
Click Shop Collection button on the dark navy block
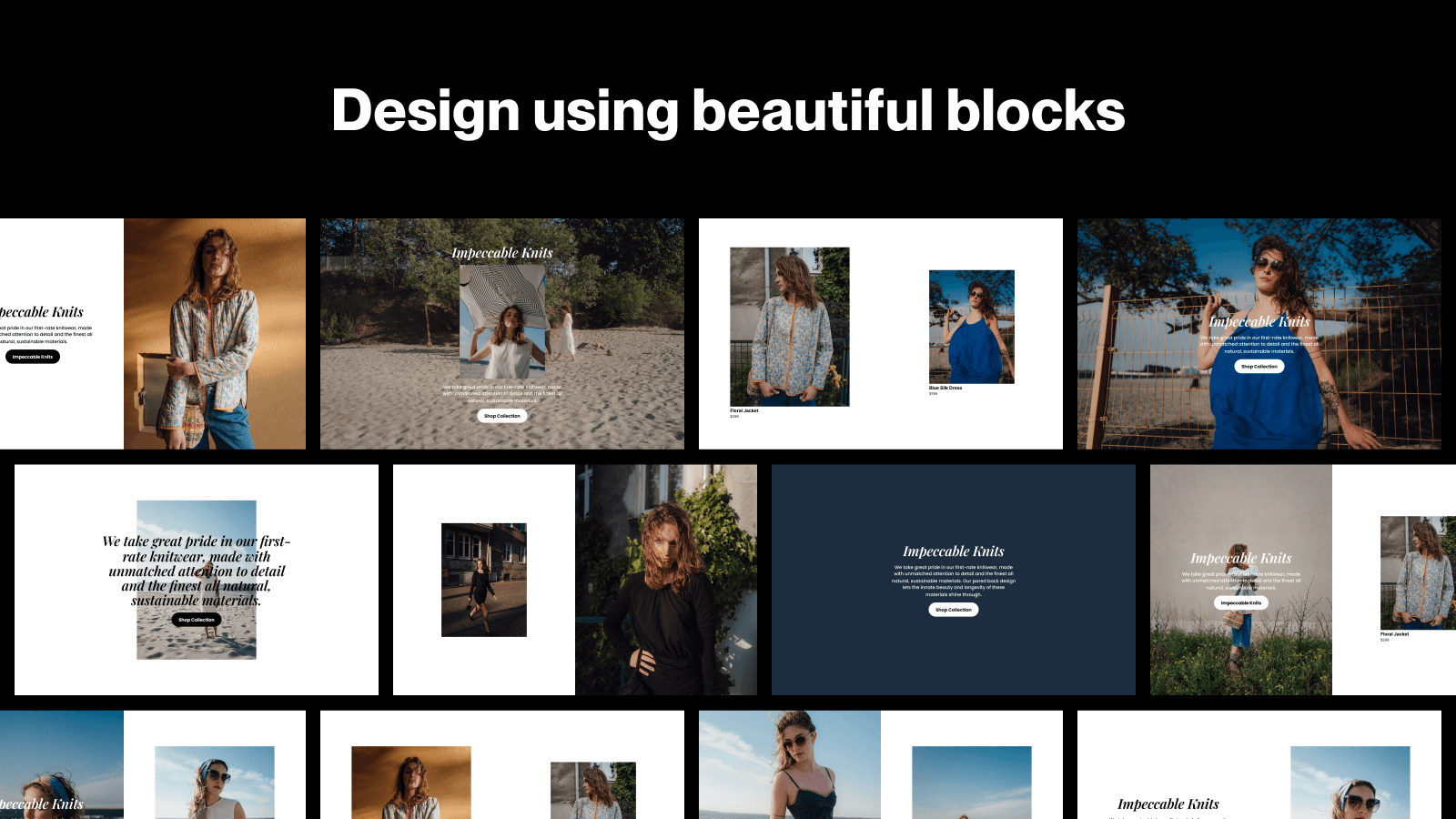[954, 610]
